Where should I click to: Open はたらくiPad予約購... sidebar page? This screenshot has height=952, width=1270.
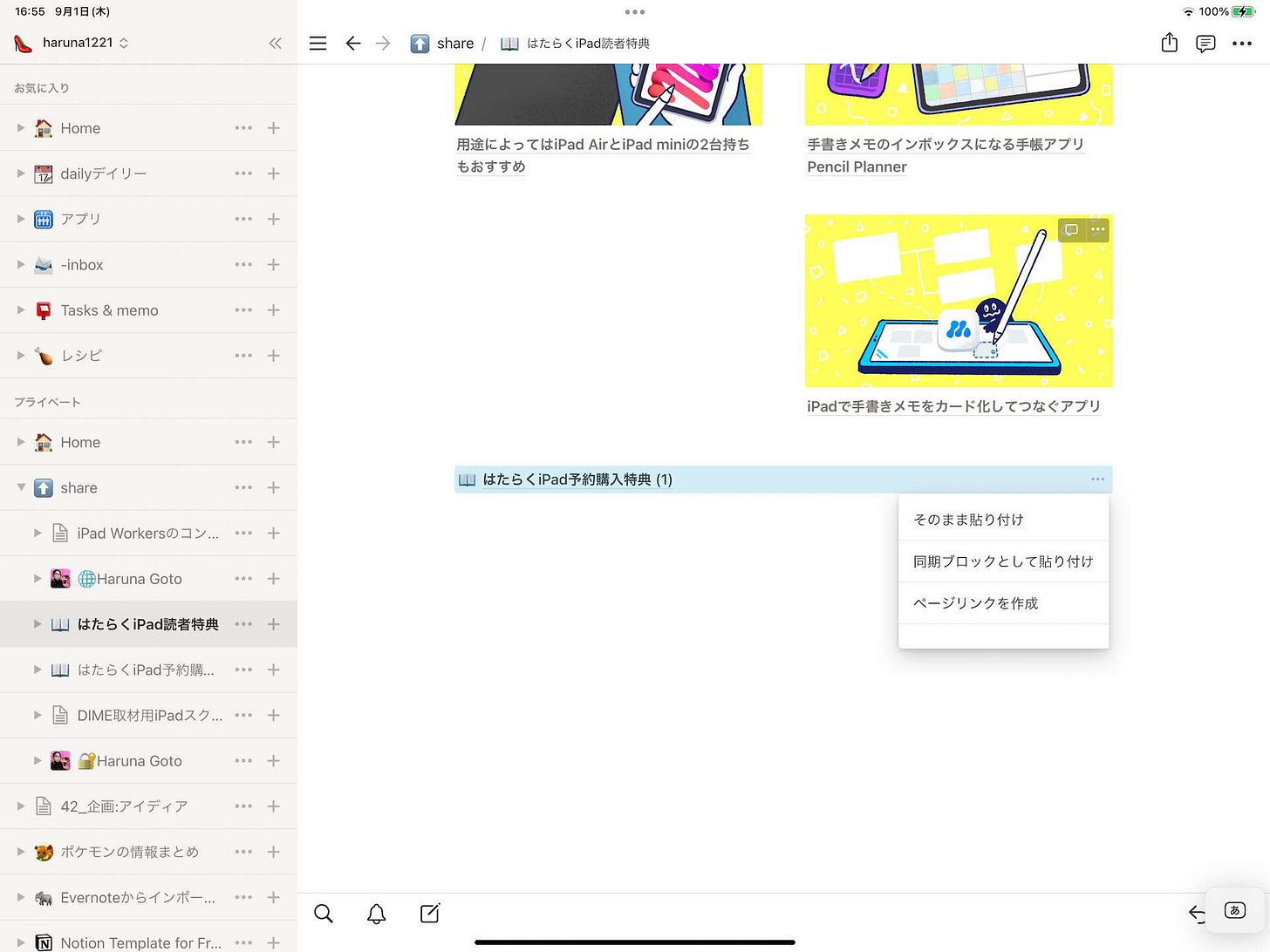[x=146, y=670]
